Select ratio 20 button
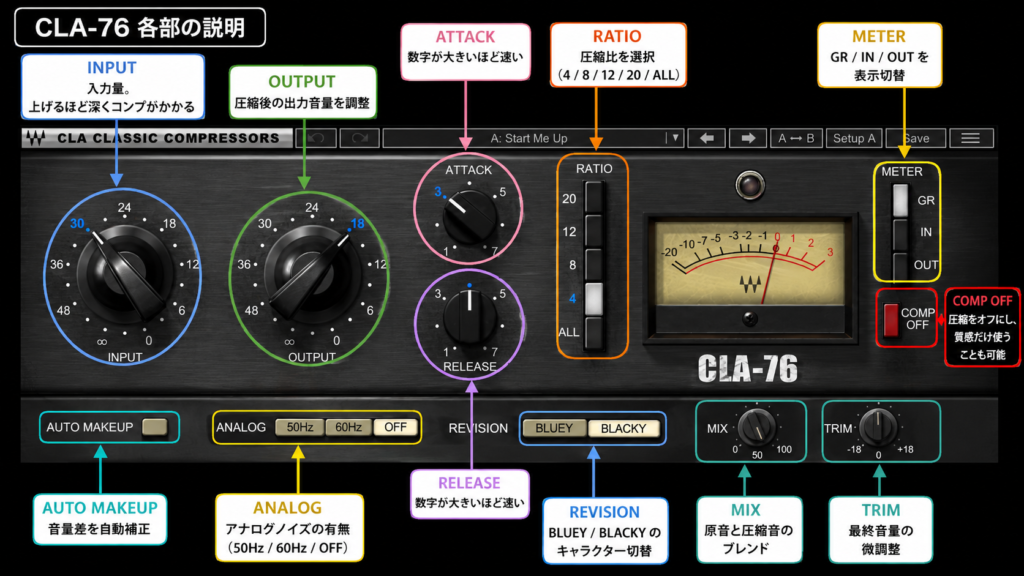The height and width of the screenshot is (576, 1024). point(594,197)
